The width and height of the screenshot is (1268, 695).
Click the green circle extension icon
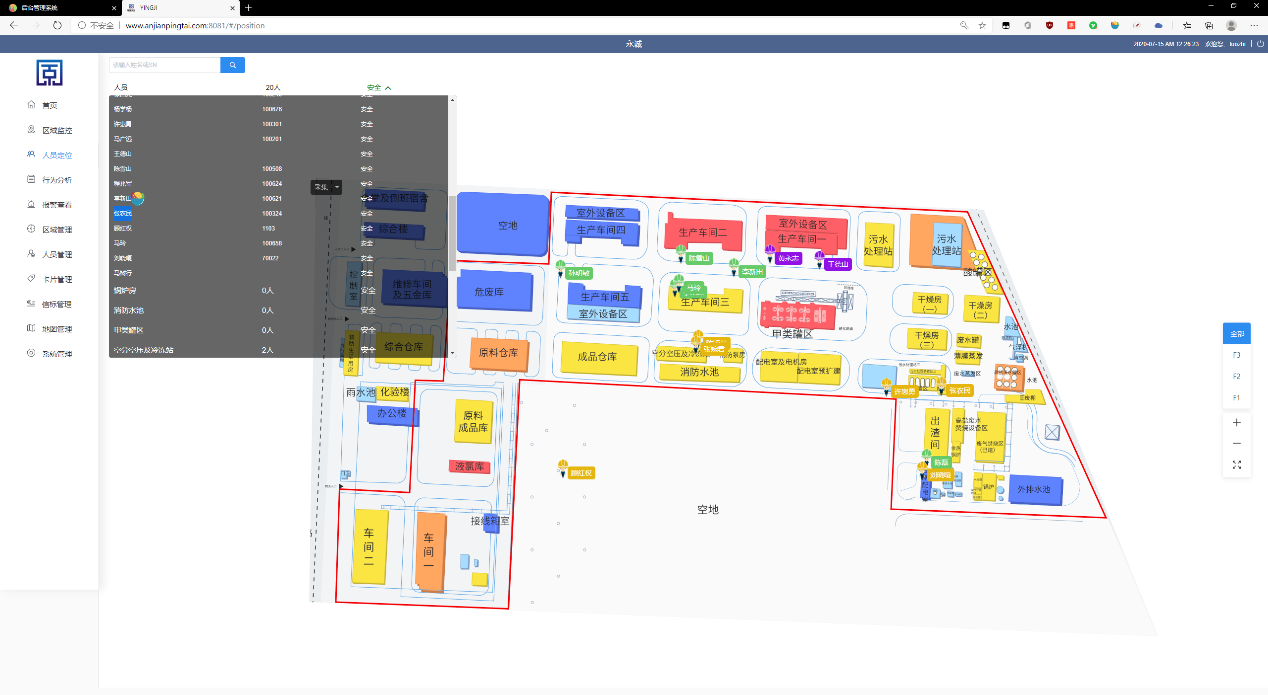pos(1093,24)
